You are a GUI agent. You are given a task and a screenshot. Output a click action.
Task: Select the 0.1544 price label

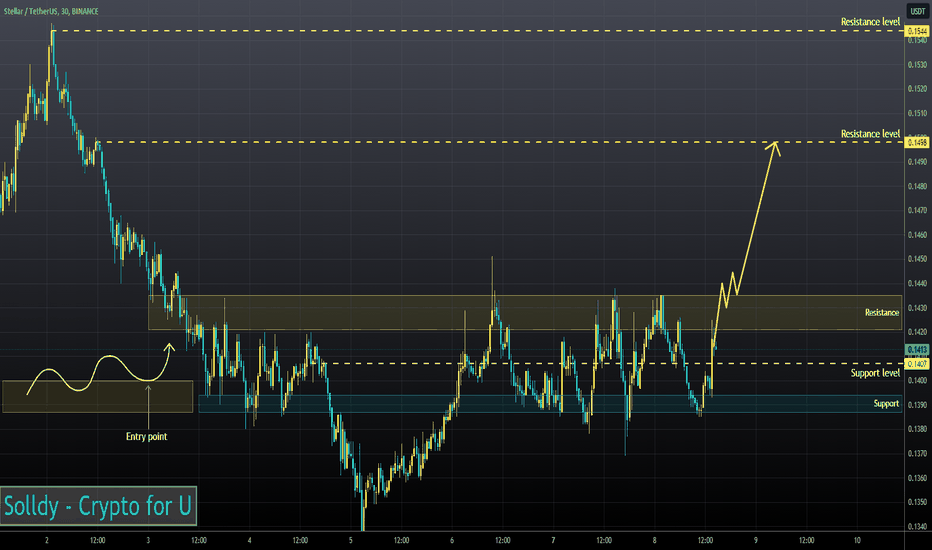pos(917,31)
